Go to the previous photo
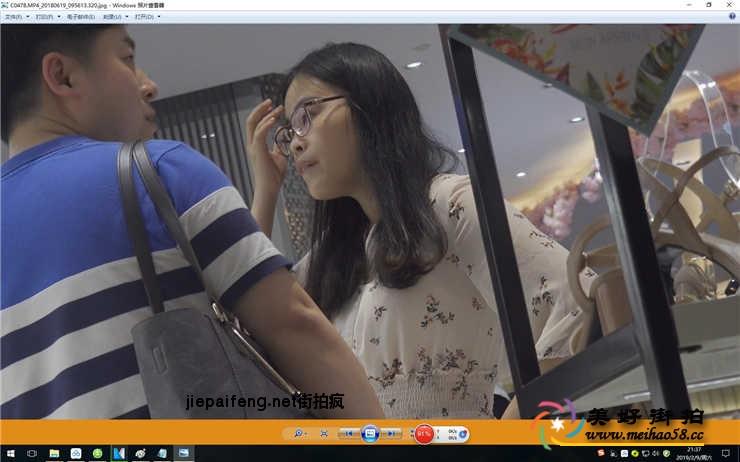The image size is (740, 462). tap(349, 433)
